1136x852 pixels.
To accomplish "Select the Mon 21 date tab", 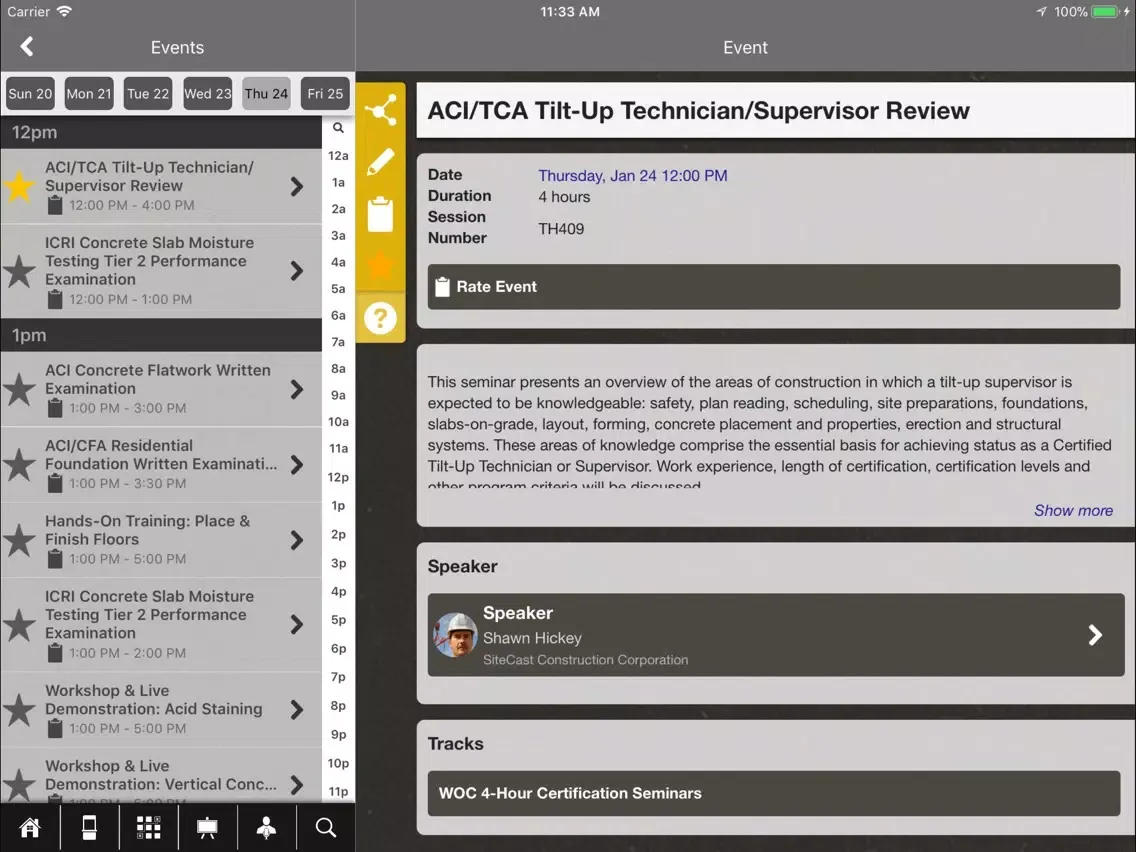I will 89,93.
